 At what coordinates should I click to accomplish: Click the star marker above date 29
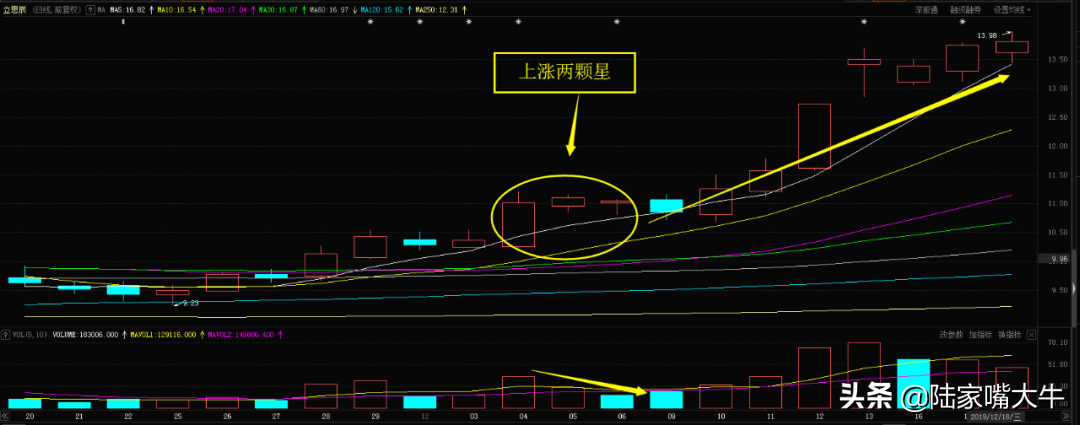click(x=370, y=22)
